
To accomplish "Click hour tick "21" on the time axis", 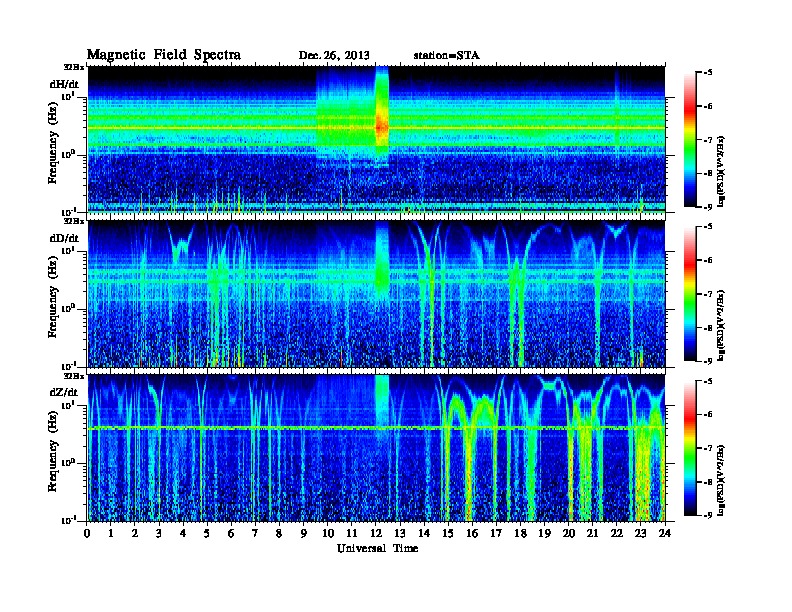I will tap(592, 533).
